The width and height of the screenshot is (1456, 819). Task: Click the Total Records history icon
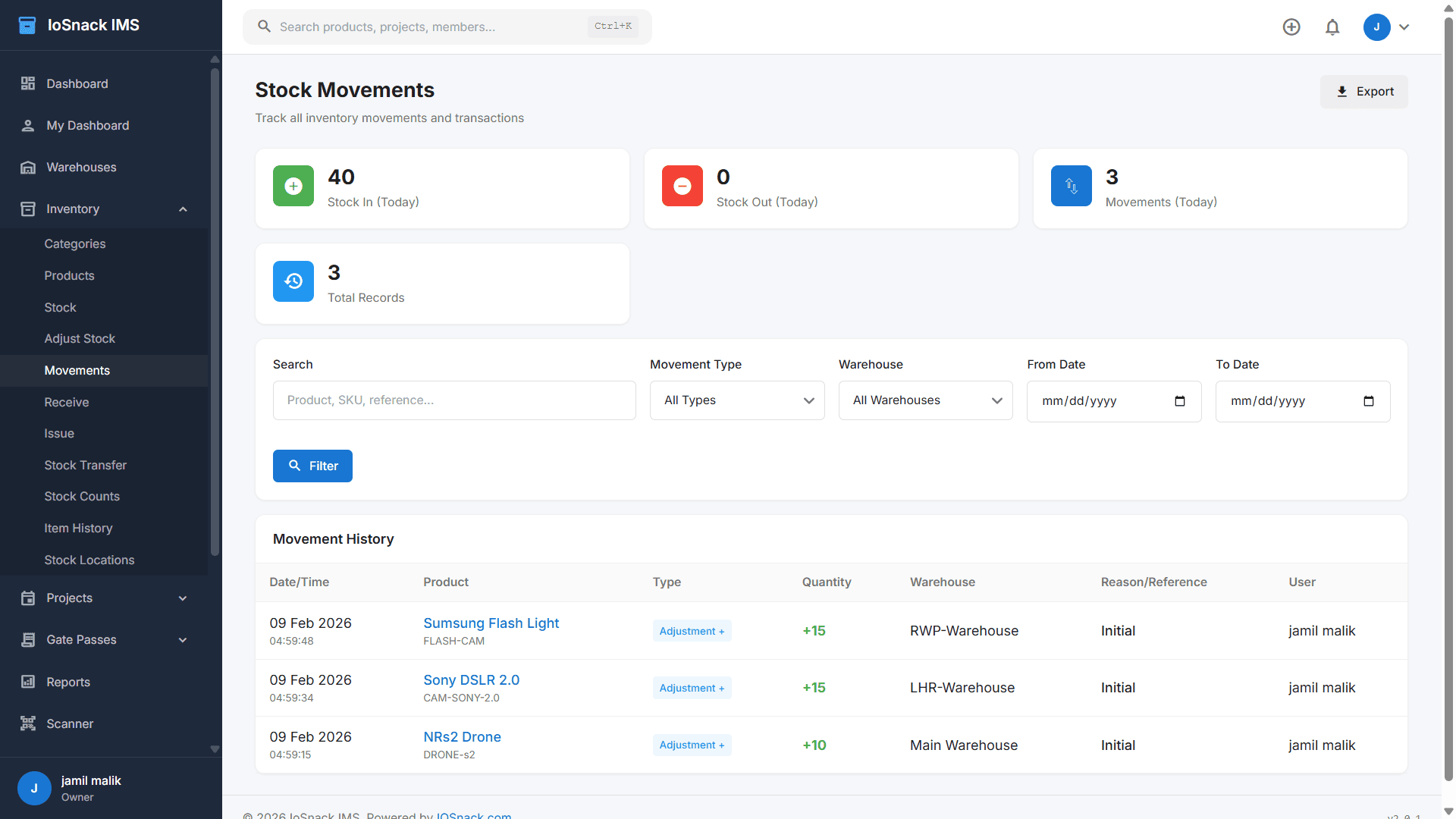click(x=293, y=281)
